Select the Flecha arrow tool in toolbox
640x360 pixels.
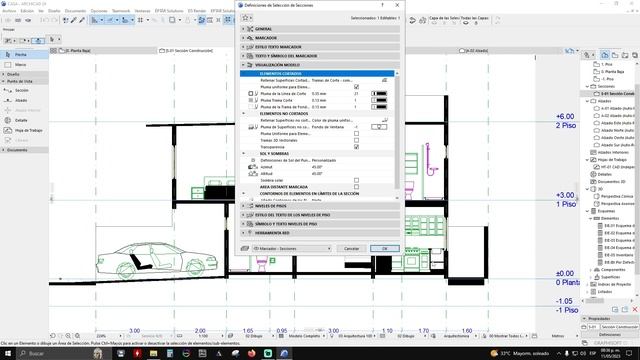(x=24, y=54)
